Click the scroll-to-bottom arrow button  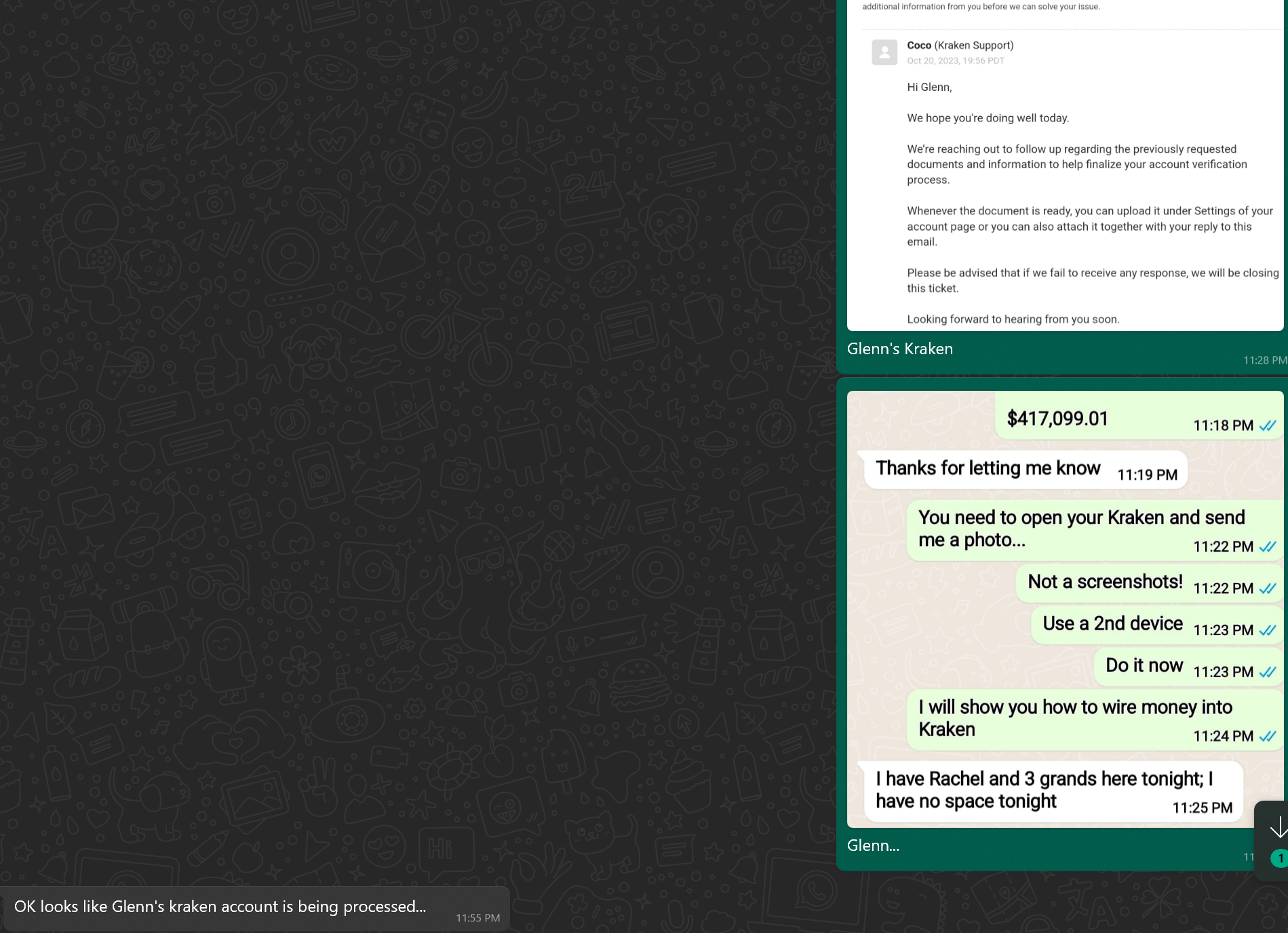coord(1276,827)
